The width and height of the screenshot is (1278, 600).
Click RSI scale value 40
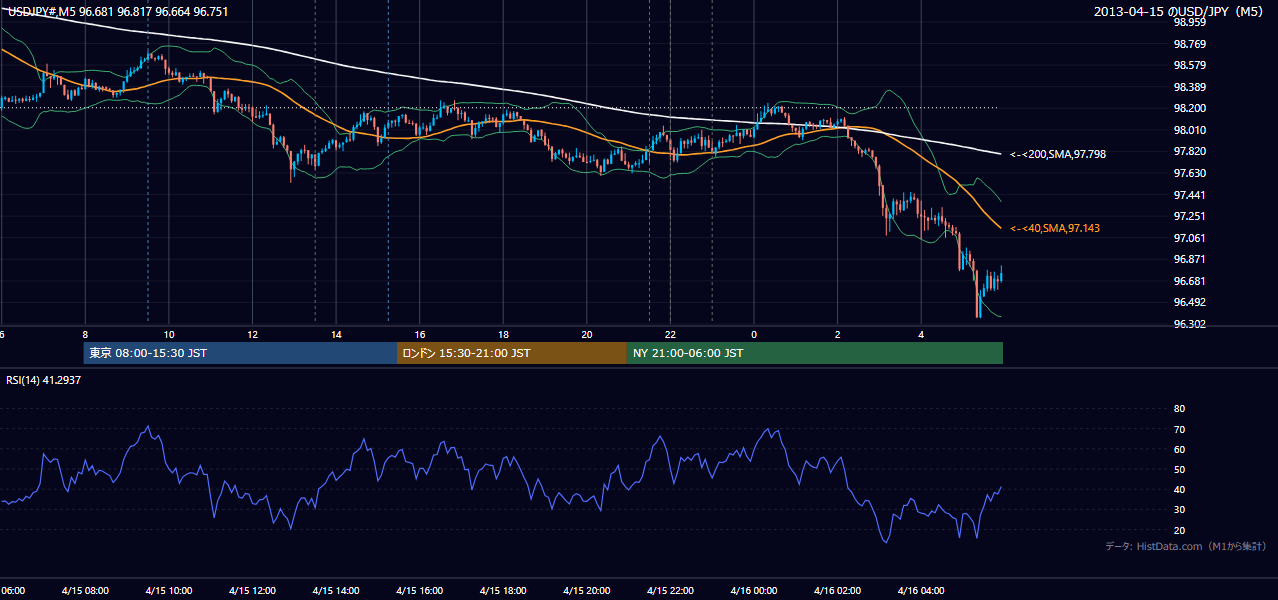pyautogui.click(x=1179, y=489)
